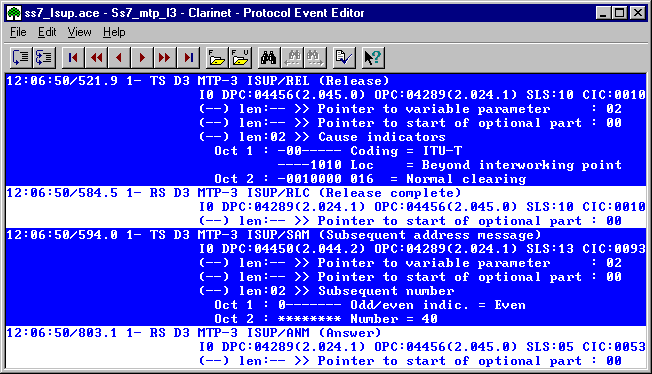Click 'Pointer to variable parameter' under REL event
Viewport: 652px width, 374px height.
pyautogui.click(x=410, y=109)
